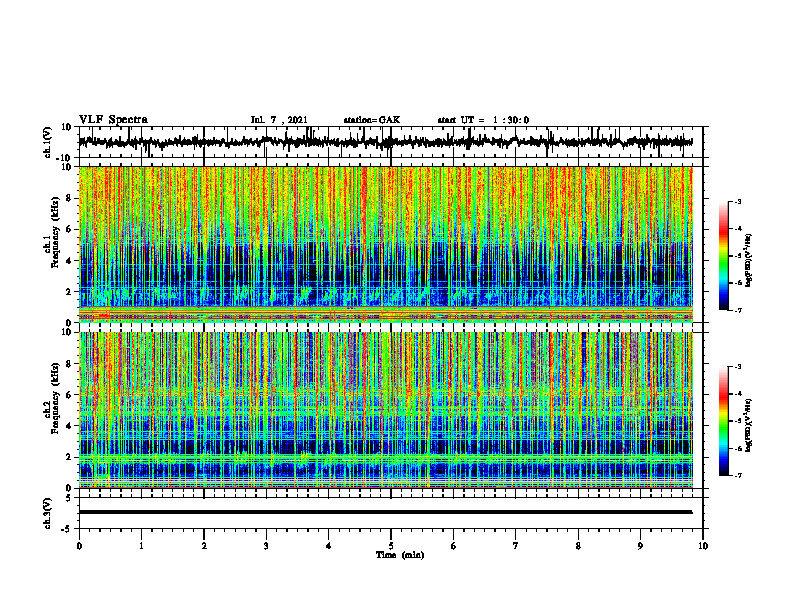The height and width of the screenshot is (612, 792).
Task: Click time axis tick label '10'
Action: [703, 546]
